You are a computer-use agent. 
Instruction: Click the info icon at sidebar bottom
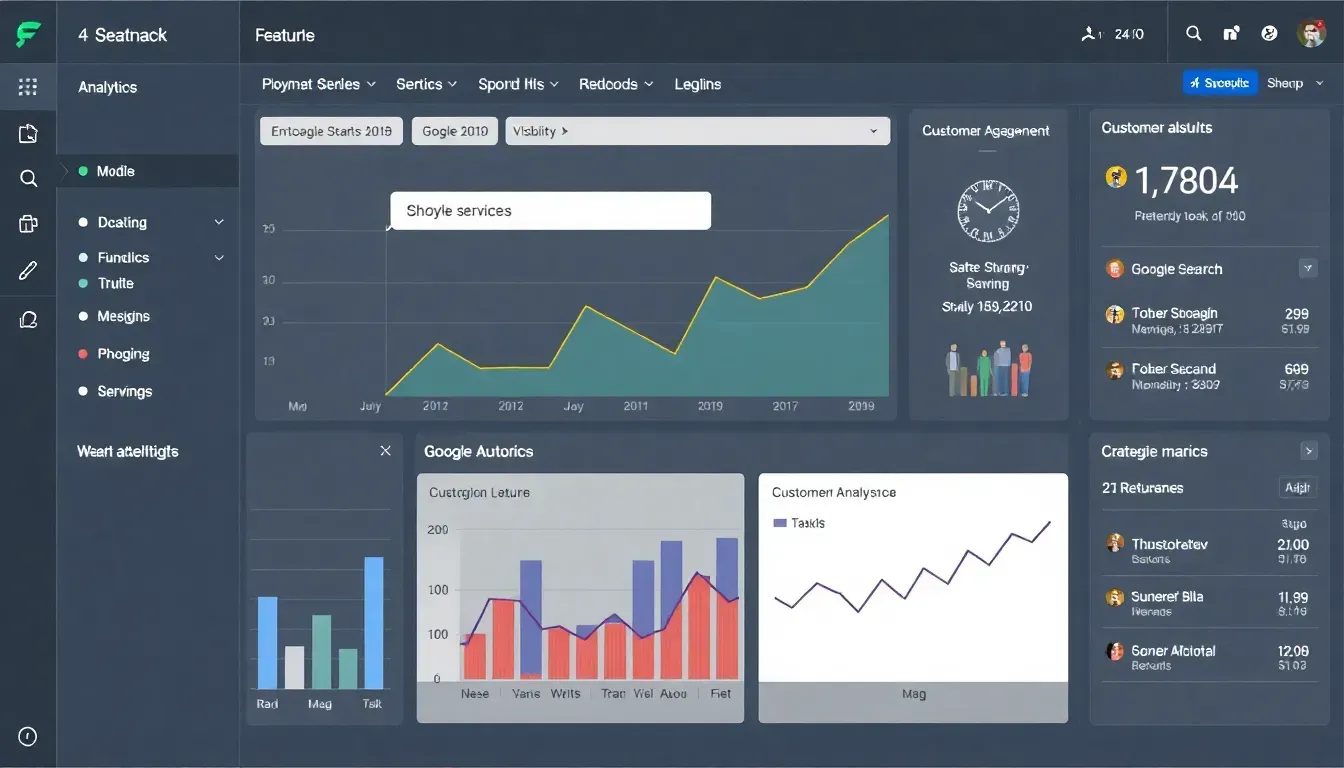[x=28, y=737]
